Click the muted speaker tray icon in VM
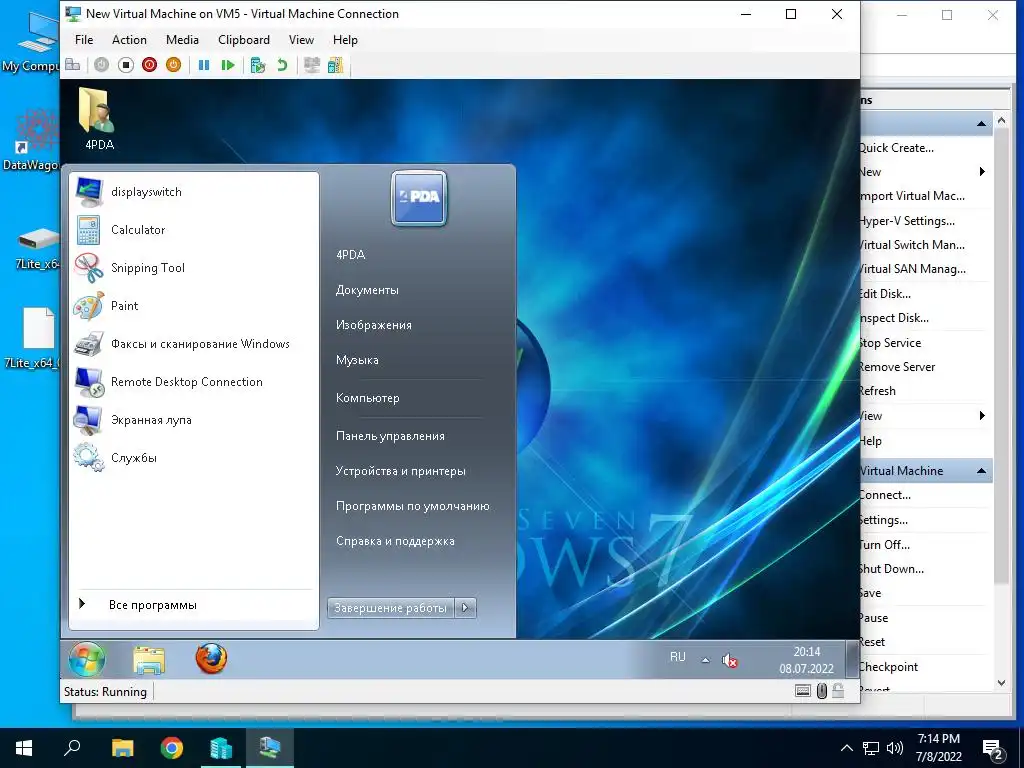 click(729, 660)
